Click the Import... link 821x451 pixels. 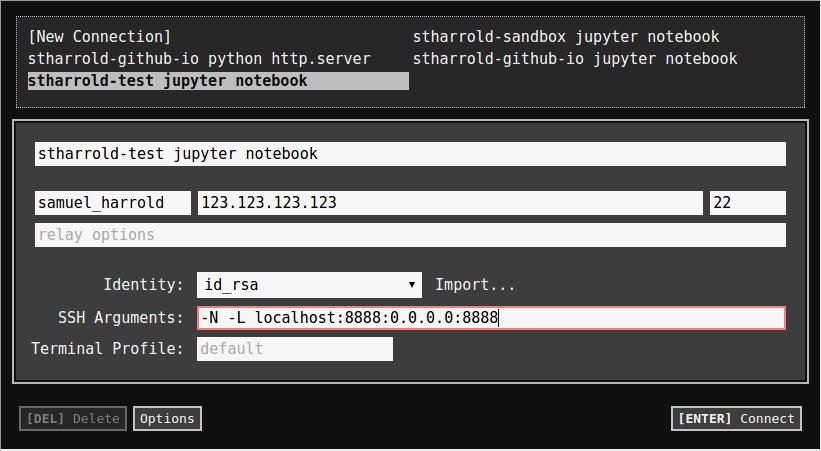tap(475, 285)
